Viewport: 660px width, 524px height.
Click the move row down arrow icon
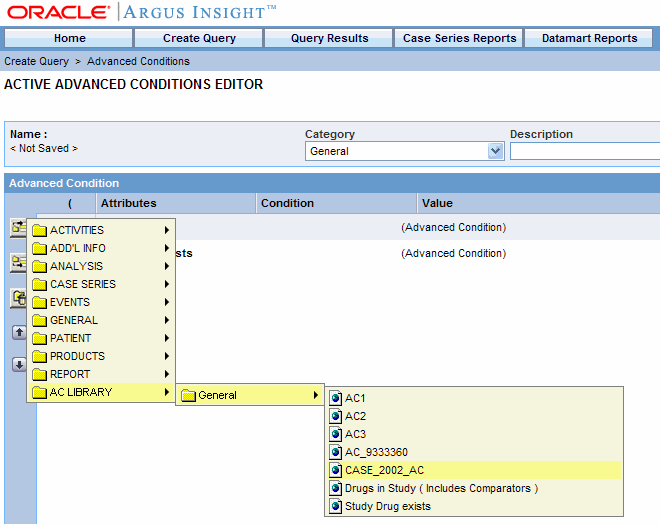tap(18, 364)
